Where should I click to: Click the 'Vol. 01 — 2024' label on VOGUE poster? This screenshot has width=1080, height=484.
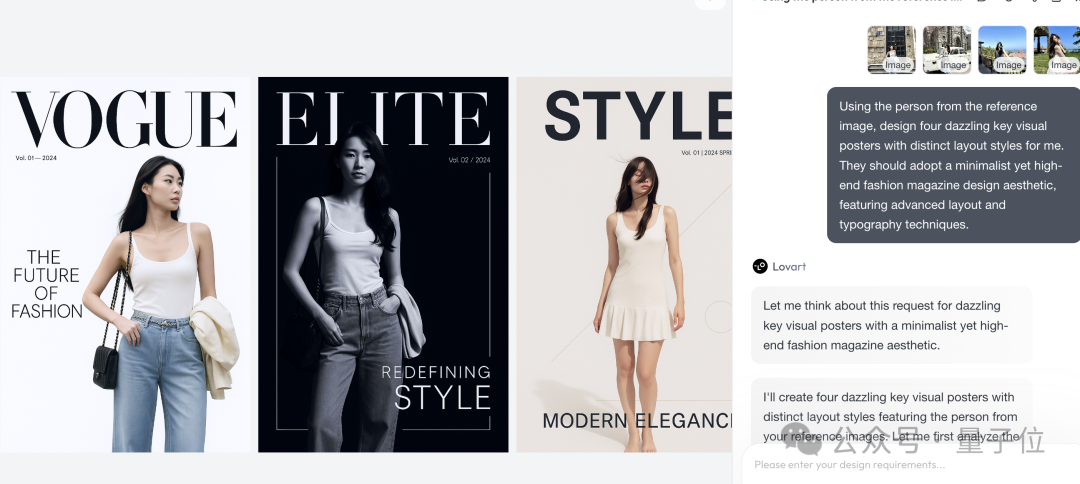(36, 158)
